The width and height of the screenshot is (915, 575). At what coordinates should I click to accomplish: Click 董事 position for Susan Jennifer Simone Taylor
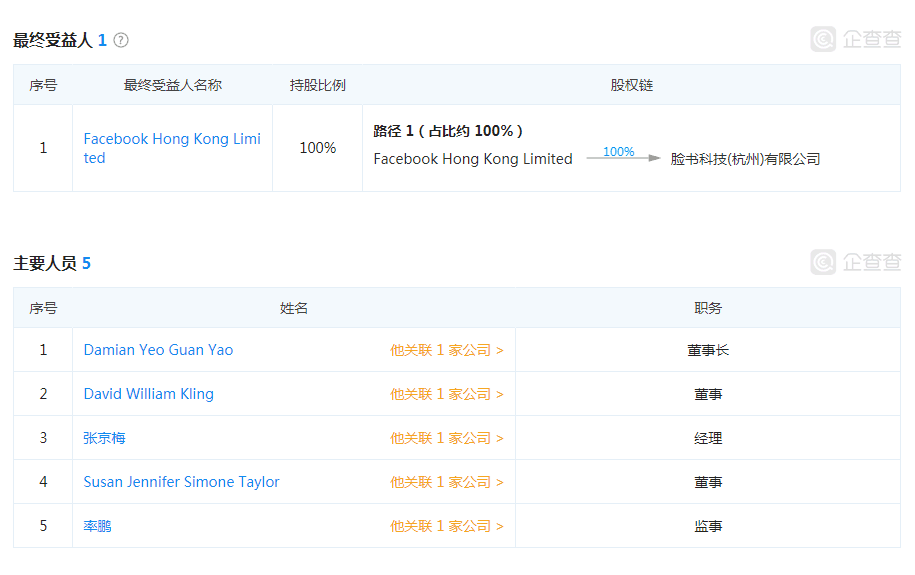[x=708, y=482]
